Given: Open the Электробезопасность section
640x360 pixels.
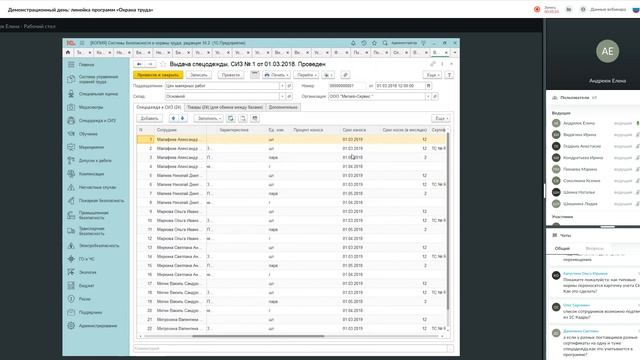Looking at the screenshot, I should tap(99, 246).
